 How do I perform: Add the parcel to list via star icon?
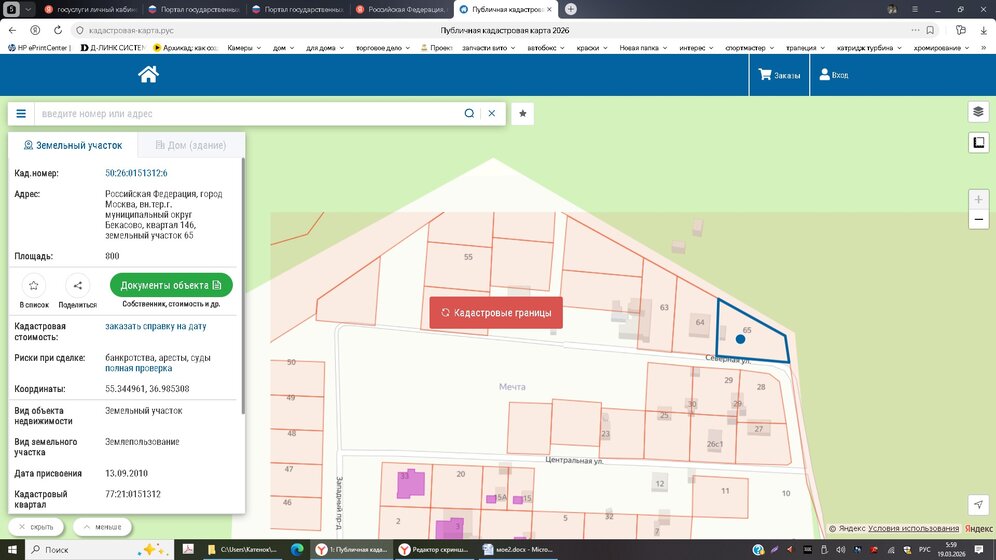pyautogui.click(x=34, y=286)
